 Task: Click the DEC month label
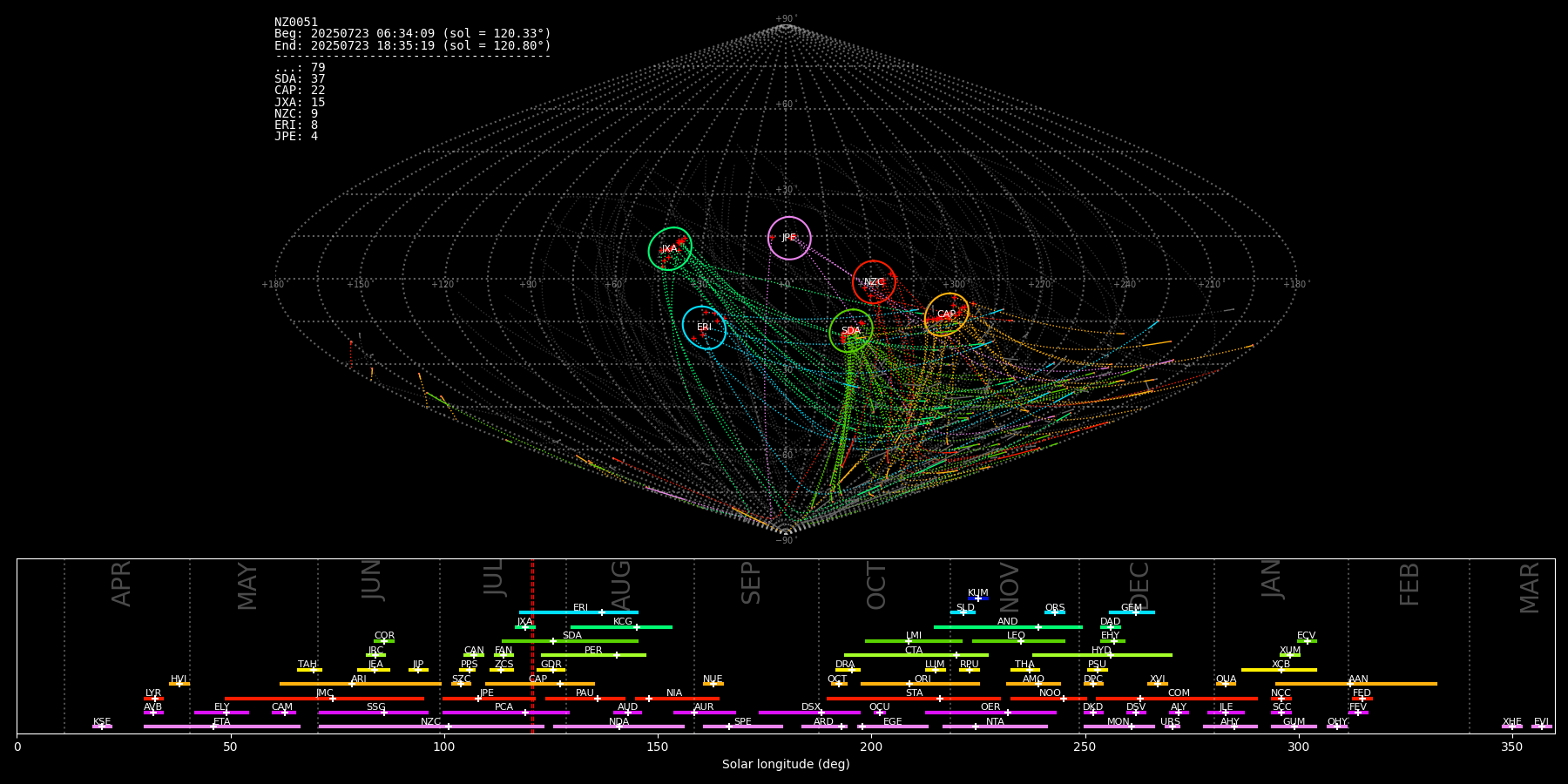[x=1139, y=585]
